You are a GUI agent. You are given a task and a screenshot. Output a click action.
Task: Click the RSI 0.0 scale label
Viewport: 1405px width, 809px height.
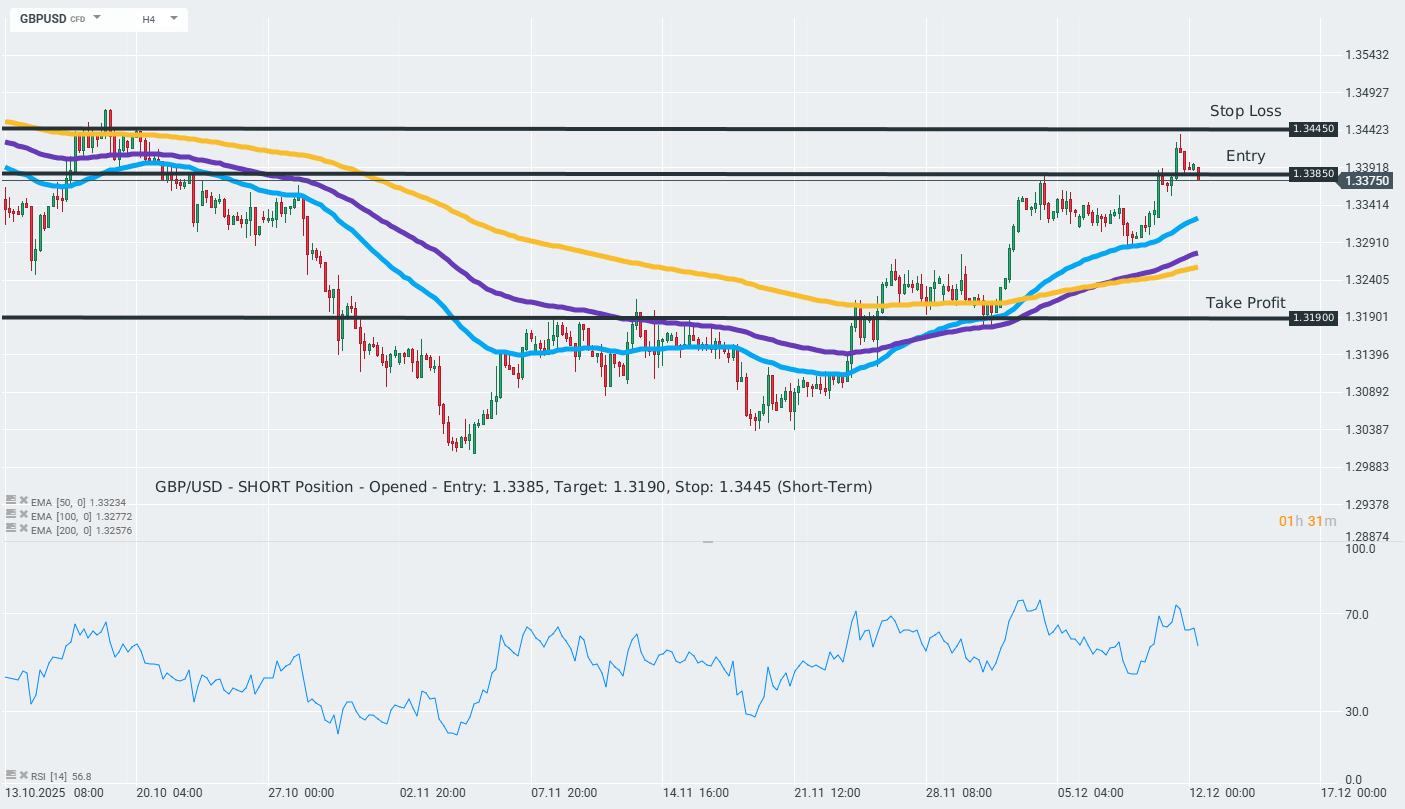(x=1353, y=780)
